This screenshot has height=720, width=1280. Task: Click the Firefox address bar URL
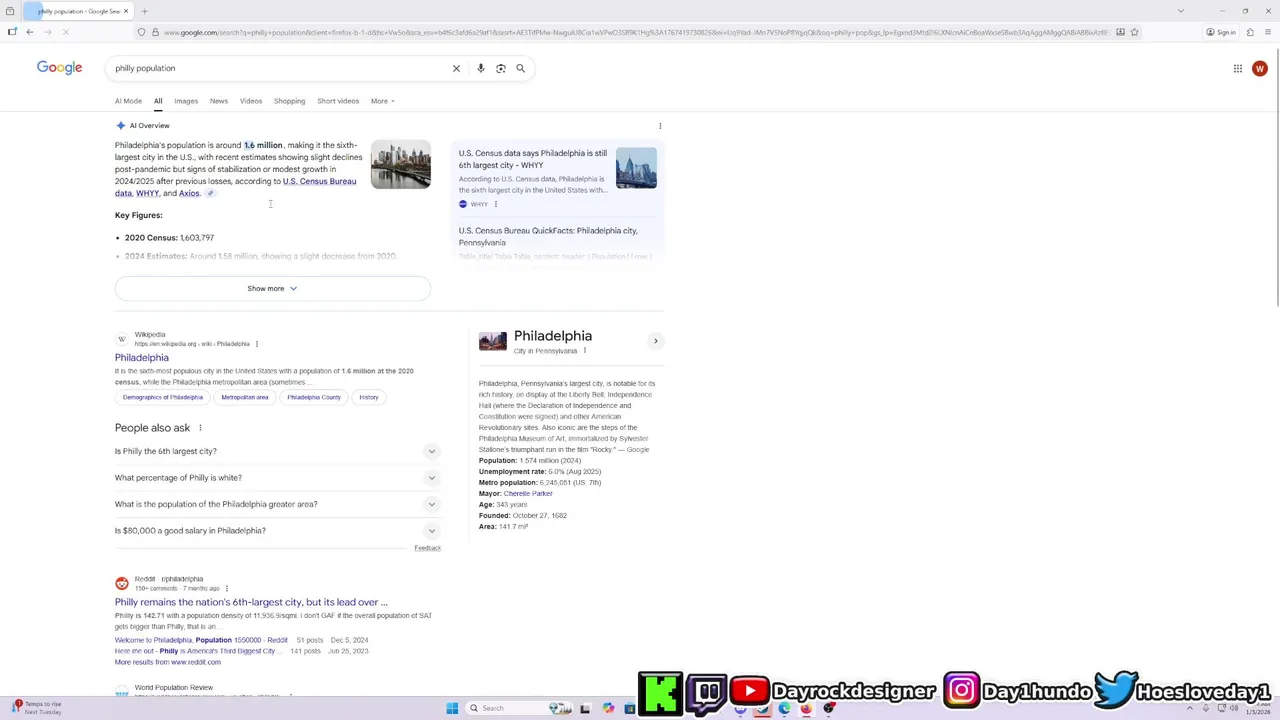[635, 32]
